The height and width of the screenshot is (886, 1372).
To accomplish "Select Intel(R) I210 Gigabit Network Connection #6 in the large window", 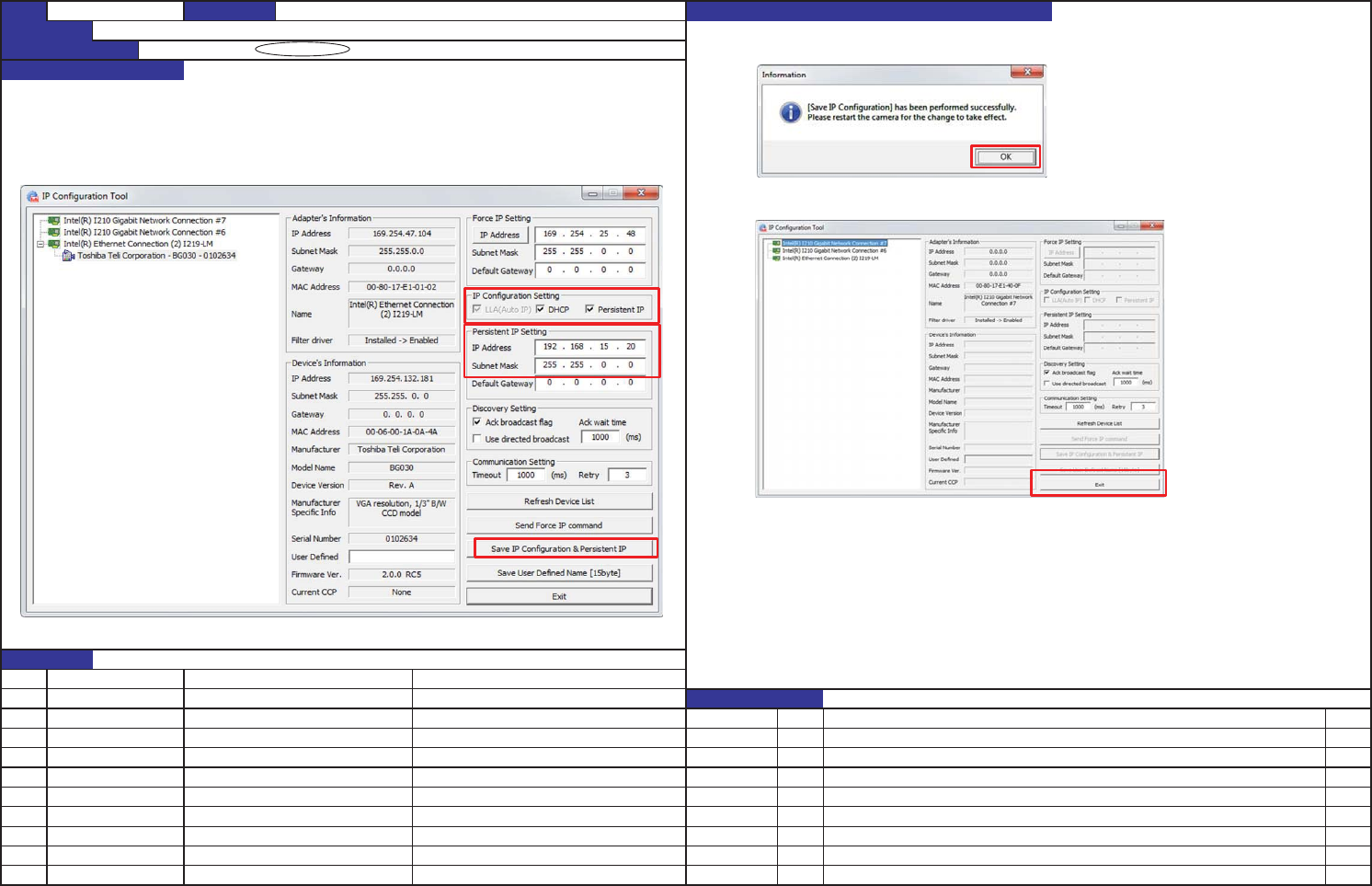I will pyautogui.click(x=144, y=232).
